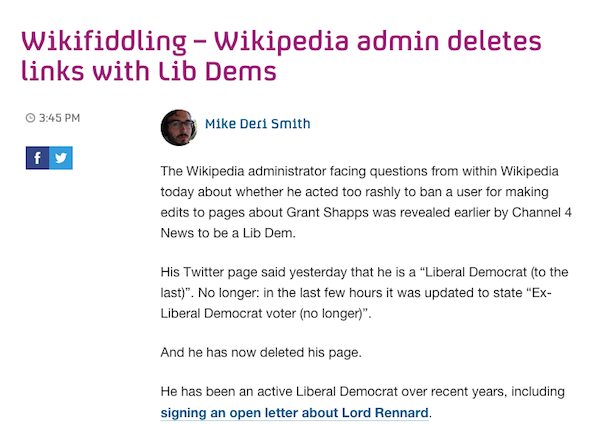
Task: Click the clock icon beside 3:45 PM
Action: click(30, 118)
